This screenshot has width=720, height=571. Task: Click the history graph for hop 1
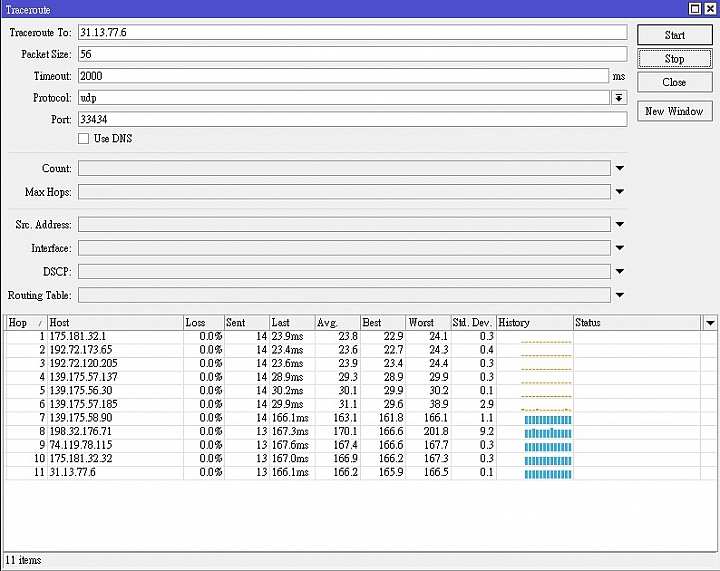point(546,342)
